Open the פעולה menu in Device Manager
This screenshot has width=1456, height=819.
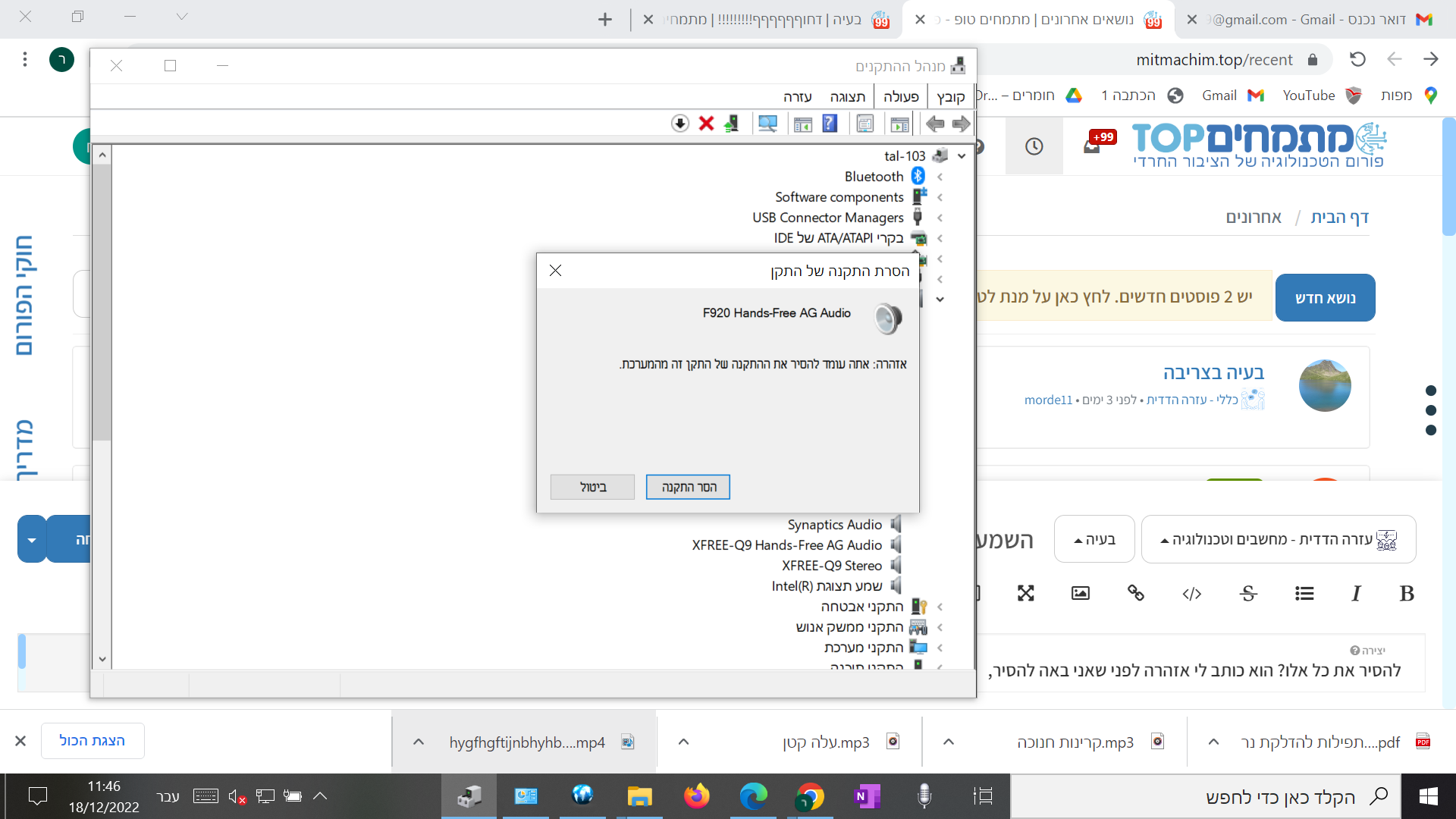click(x=901, y=96)
